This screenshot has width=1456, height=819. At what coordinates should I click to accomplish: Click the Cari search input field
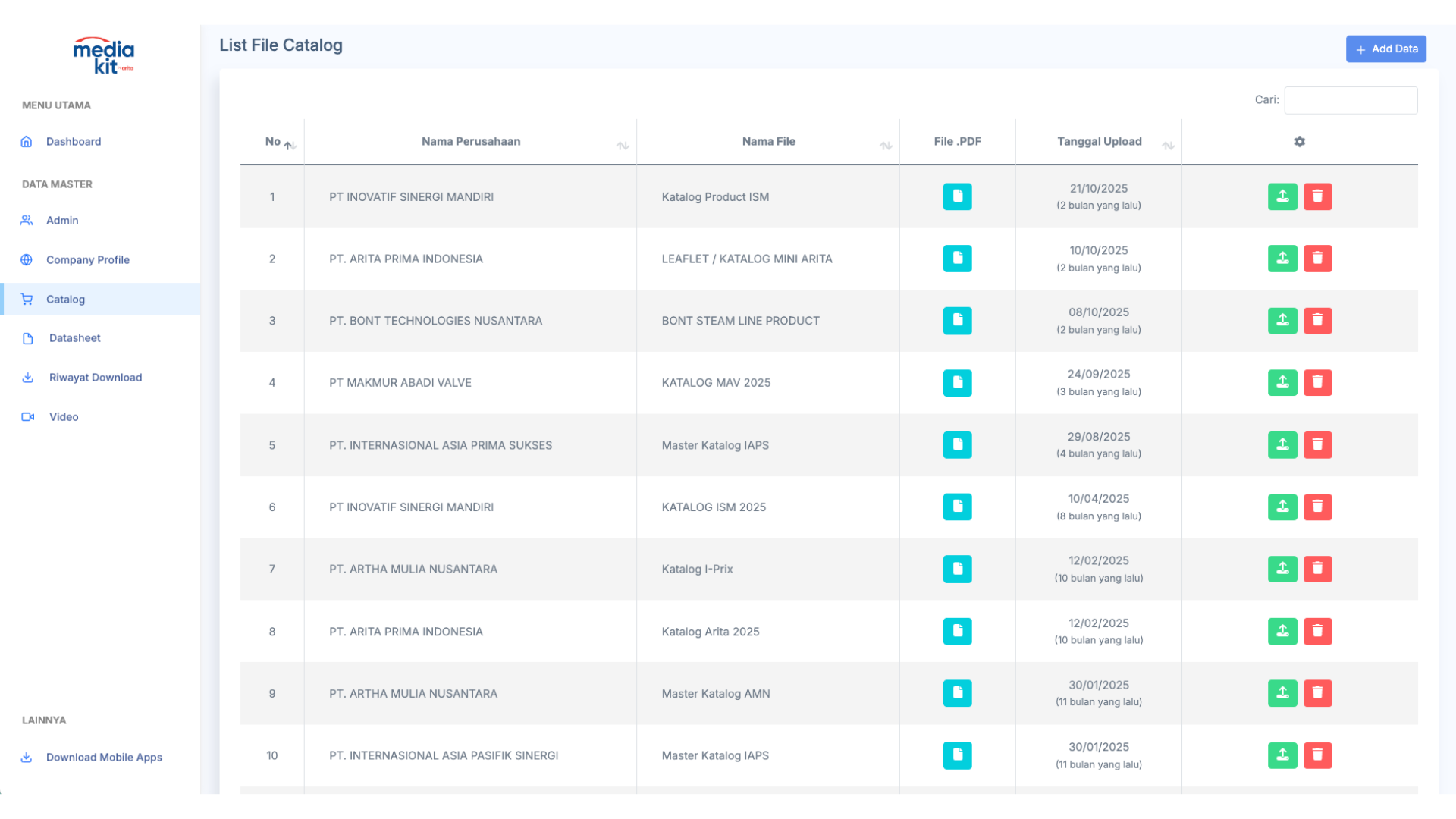pyautogui.click(x=1350, y=100)
